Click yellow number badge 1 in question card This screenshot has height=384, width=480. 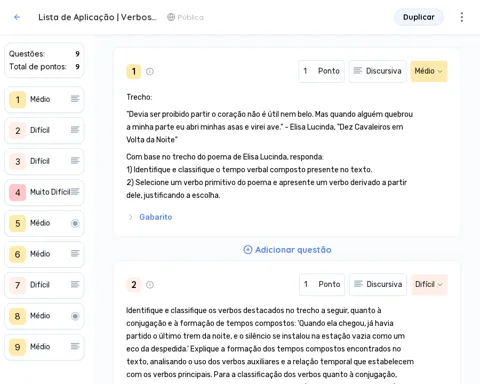pos(134,71)
